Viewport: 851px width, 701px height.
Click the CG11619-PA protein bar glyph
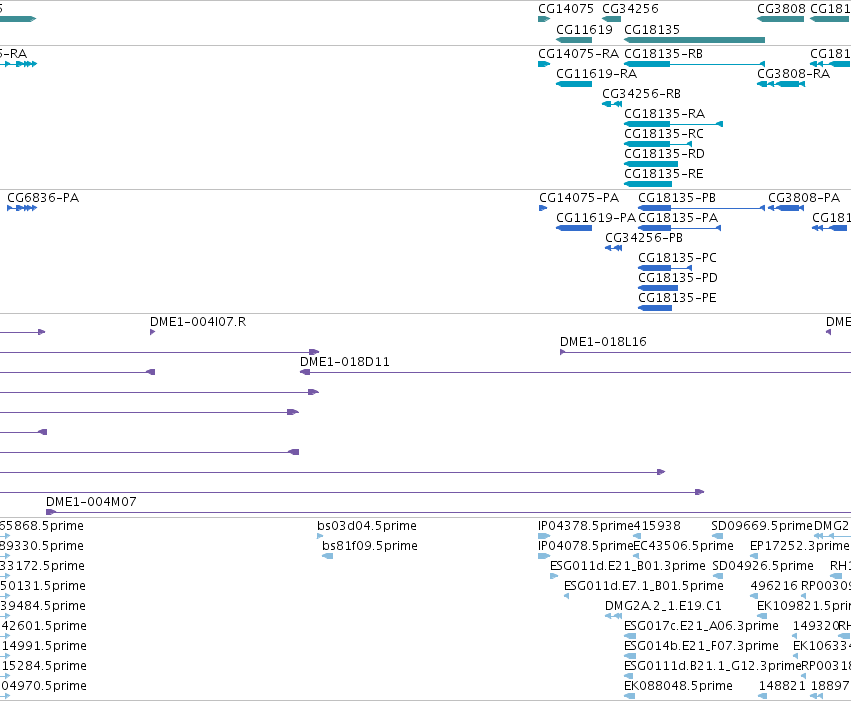[574, 228]
